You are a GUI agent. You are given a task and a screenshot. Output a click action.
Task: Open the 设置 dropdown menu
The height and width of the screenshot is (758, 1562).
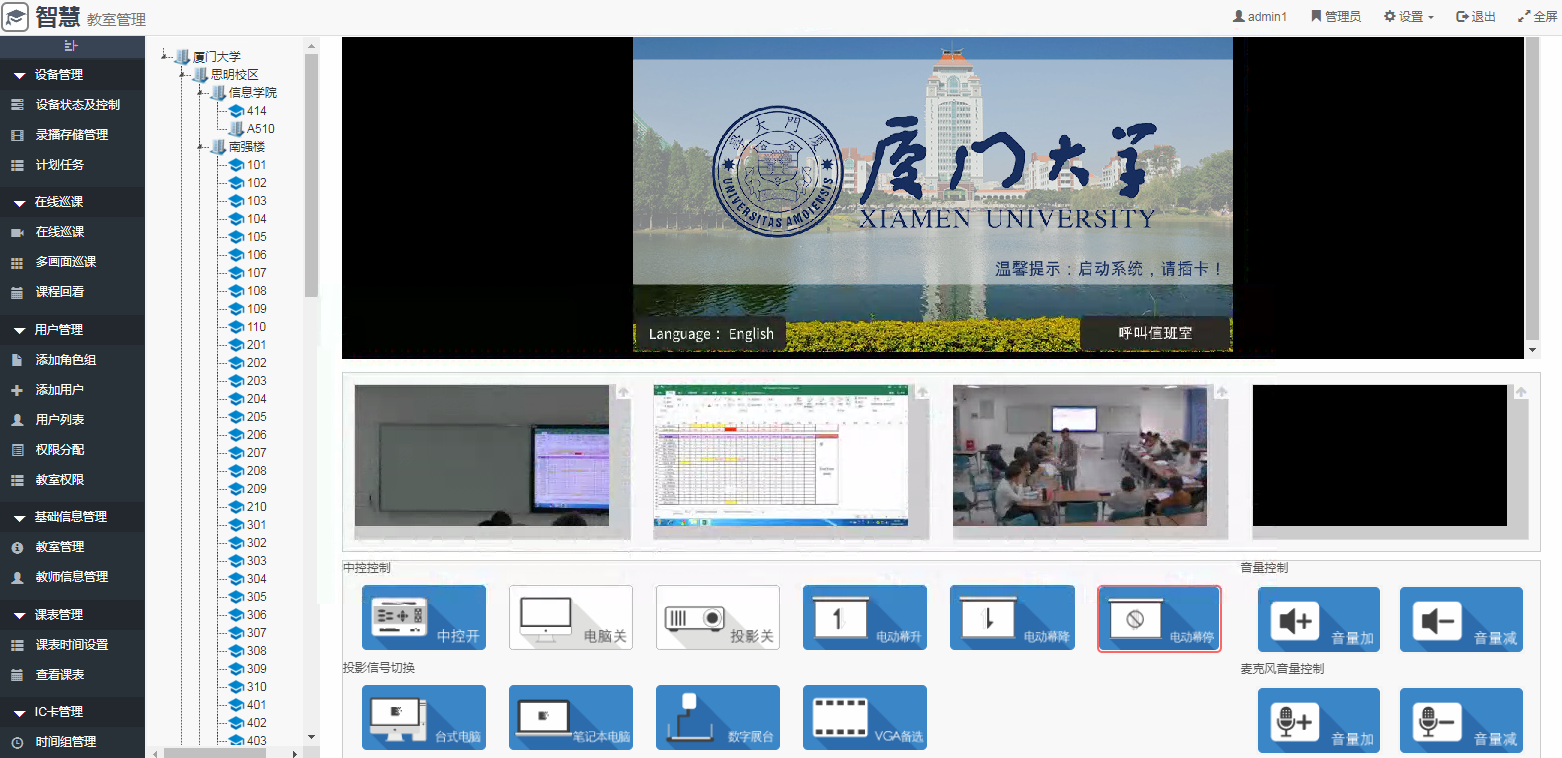1409,17
